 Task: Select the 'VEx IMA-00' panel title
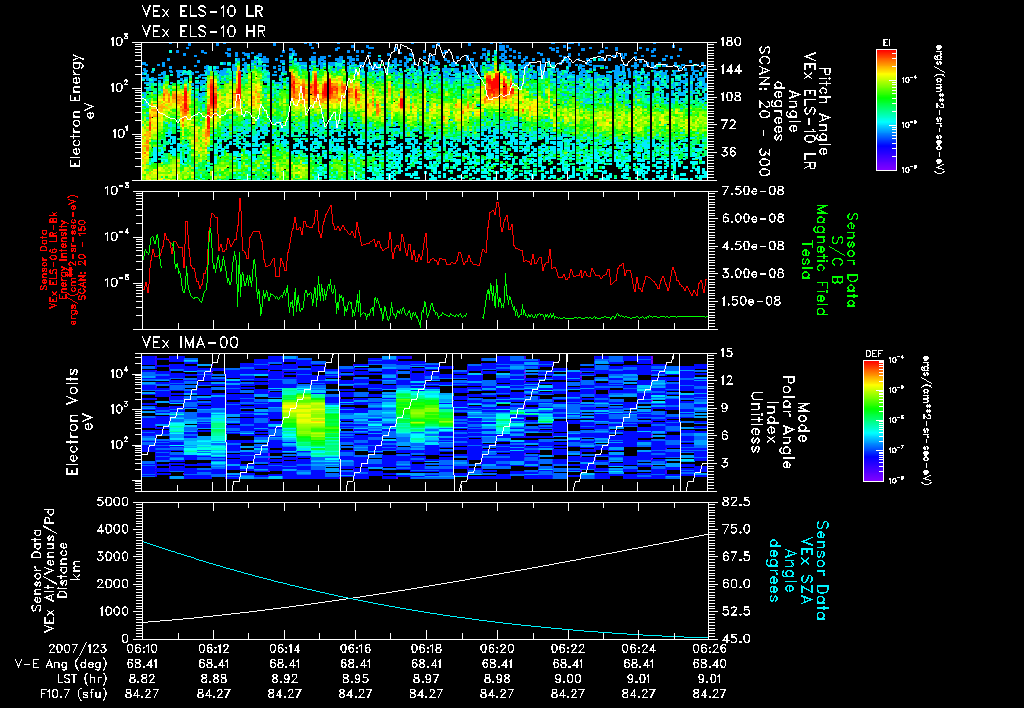190,343
